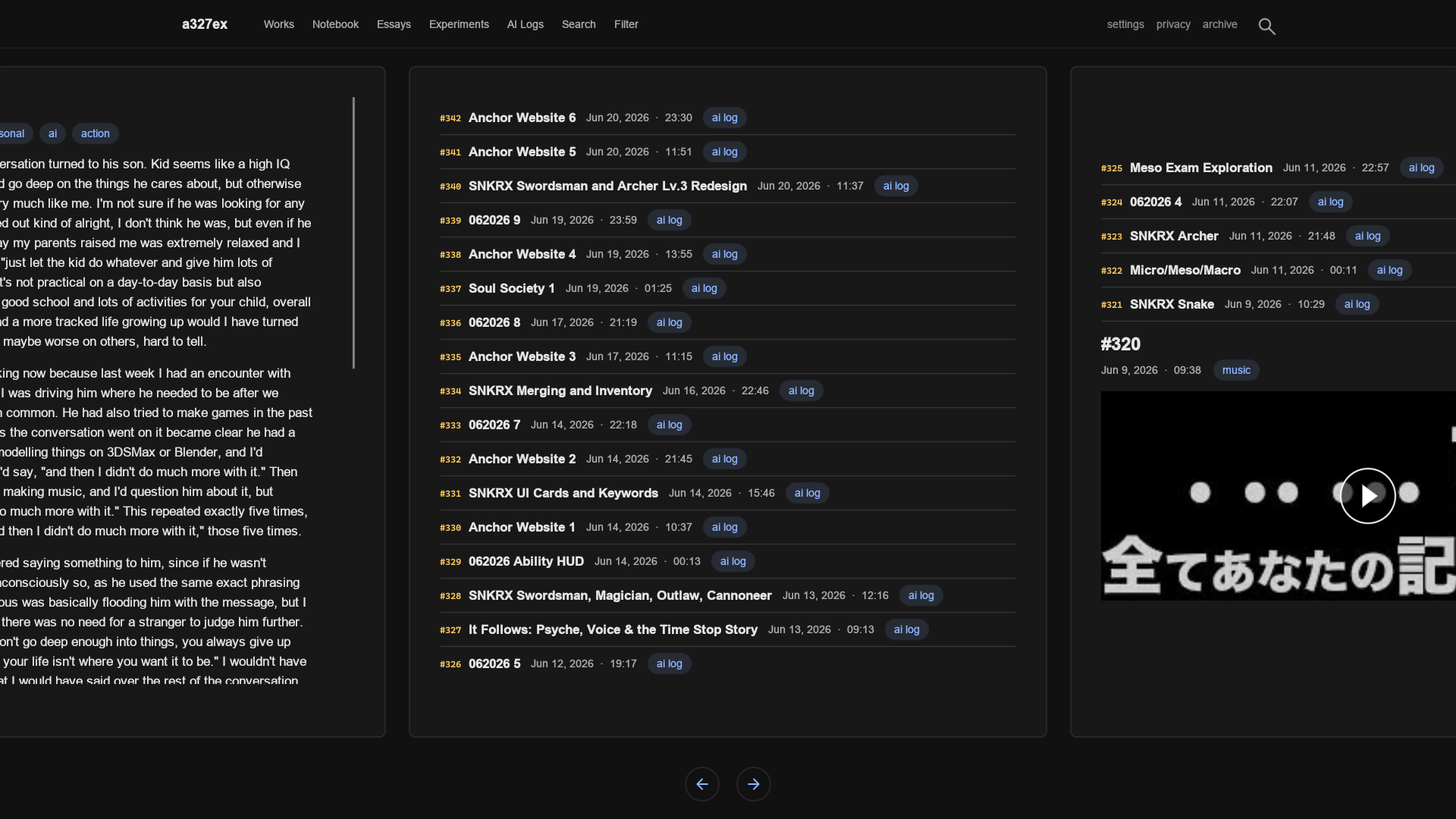Open the archive link
Image resolution: width=1456 pixels, height=819 pixels.
1219,24
